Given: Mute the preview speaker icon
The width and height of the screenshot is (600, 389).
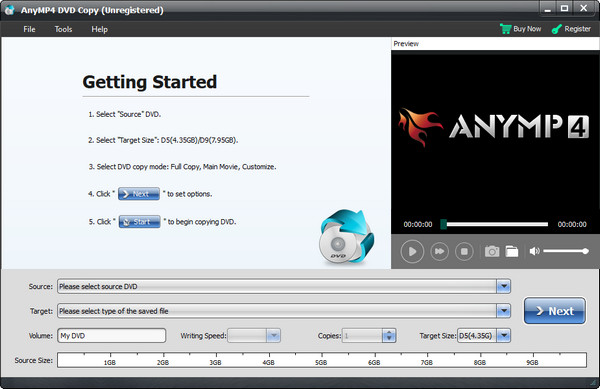Looking at the screenshot, I should point(534,251).
